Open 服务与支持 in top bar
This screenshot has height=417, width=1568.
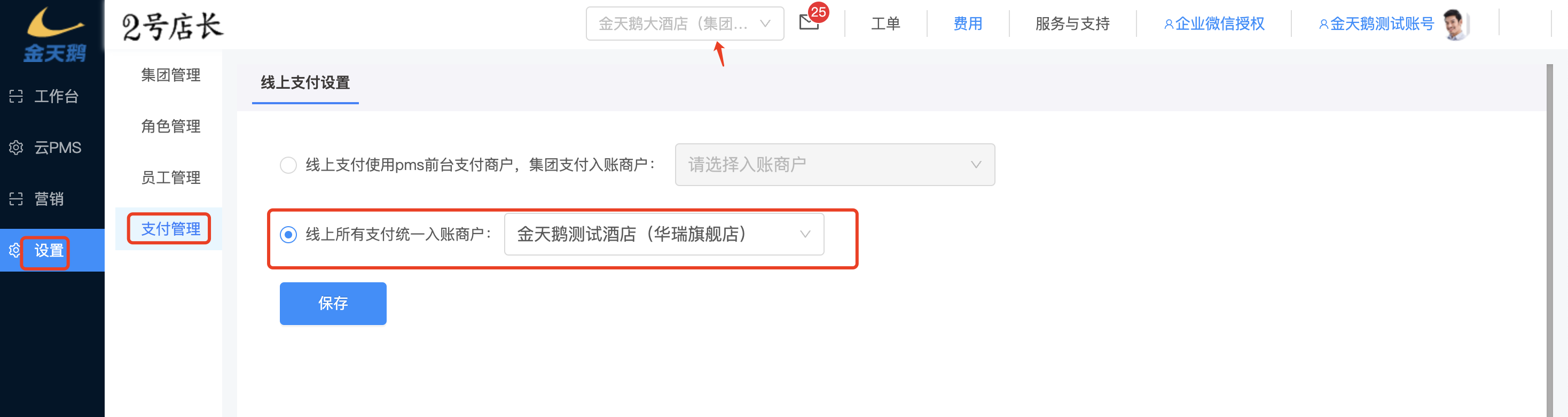[x=1072, y=24]
